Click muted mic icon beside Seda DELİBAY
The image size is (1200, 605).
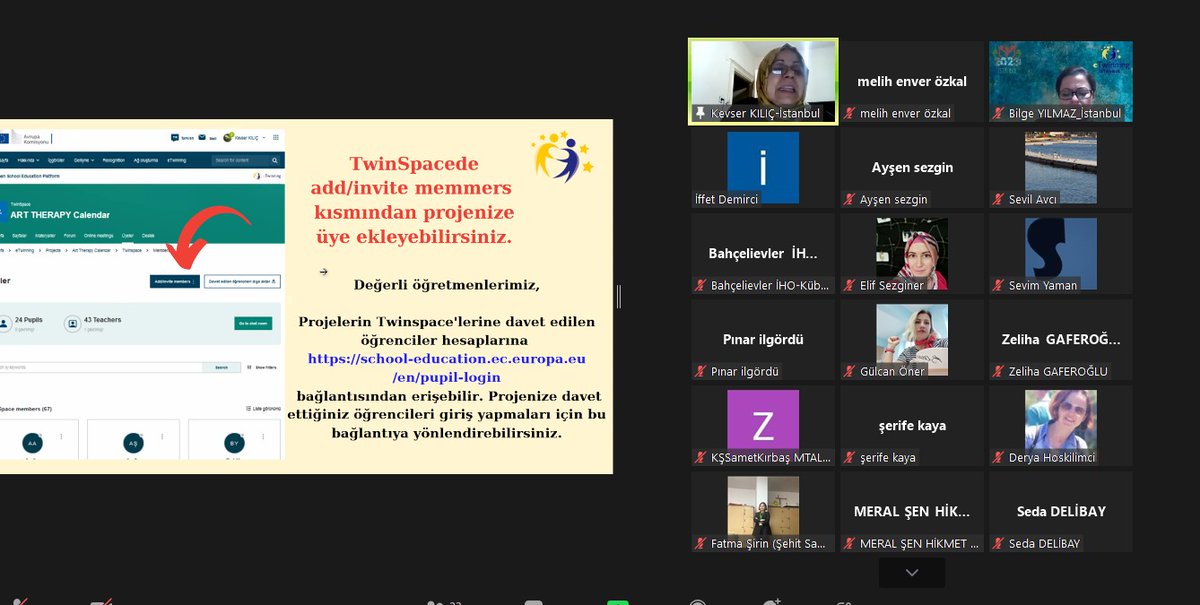999,544
